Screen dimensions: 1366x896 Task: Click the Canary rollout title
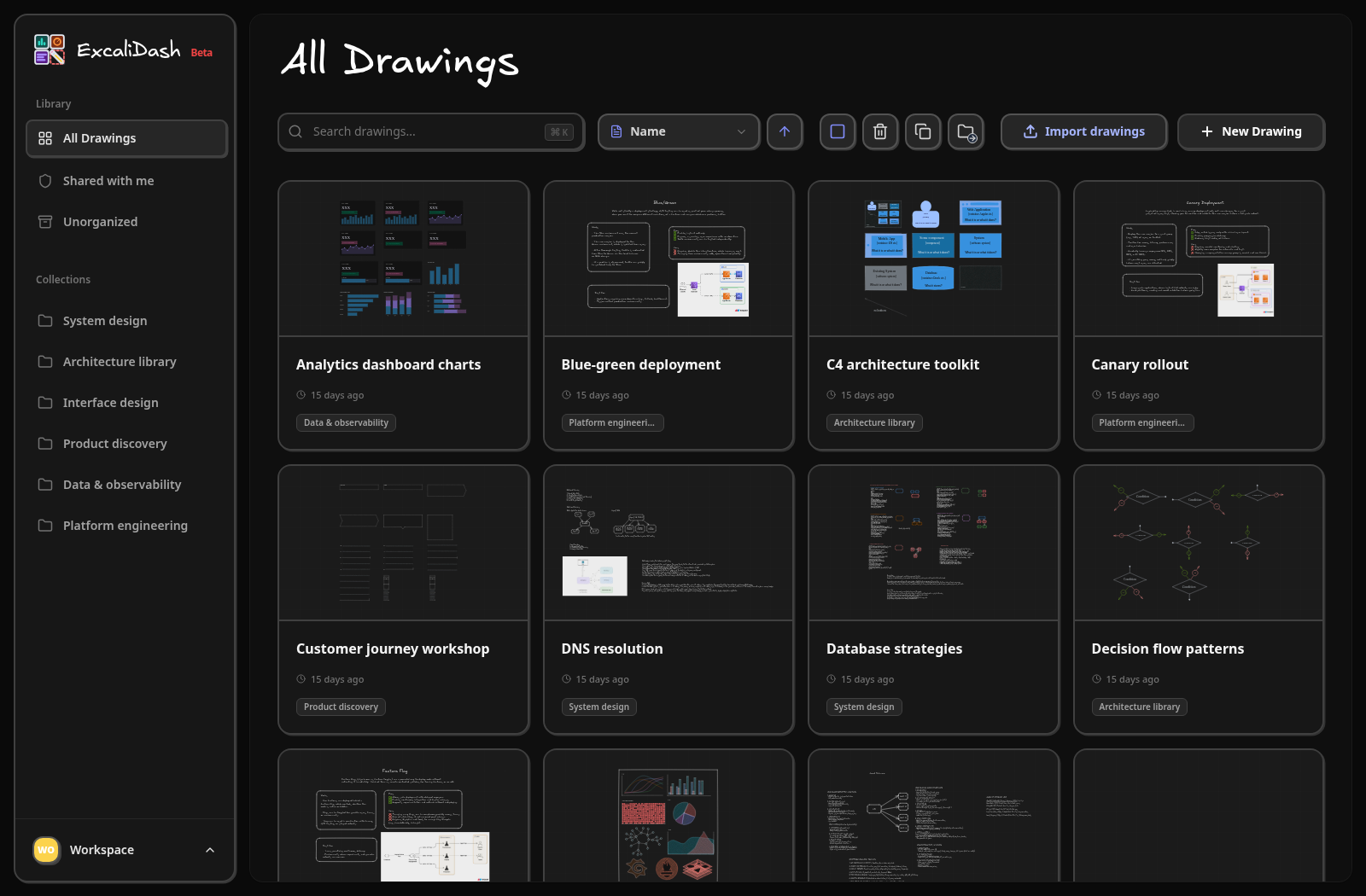tap(1140, 364)
